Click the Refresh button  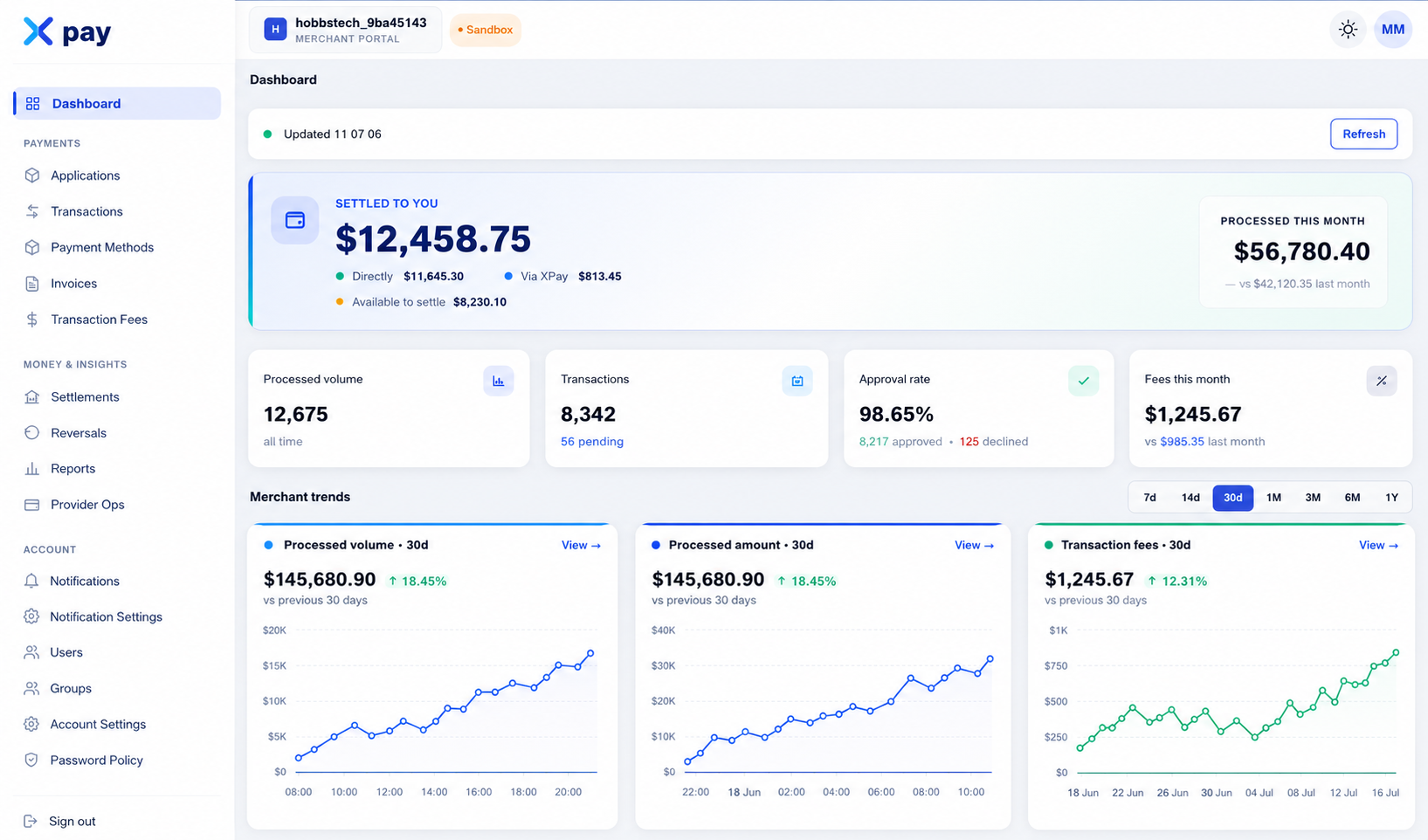tap(1364, 134)
